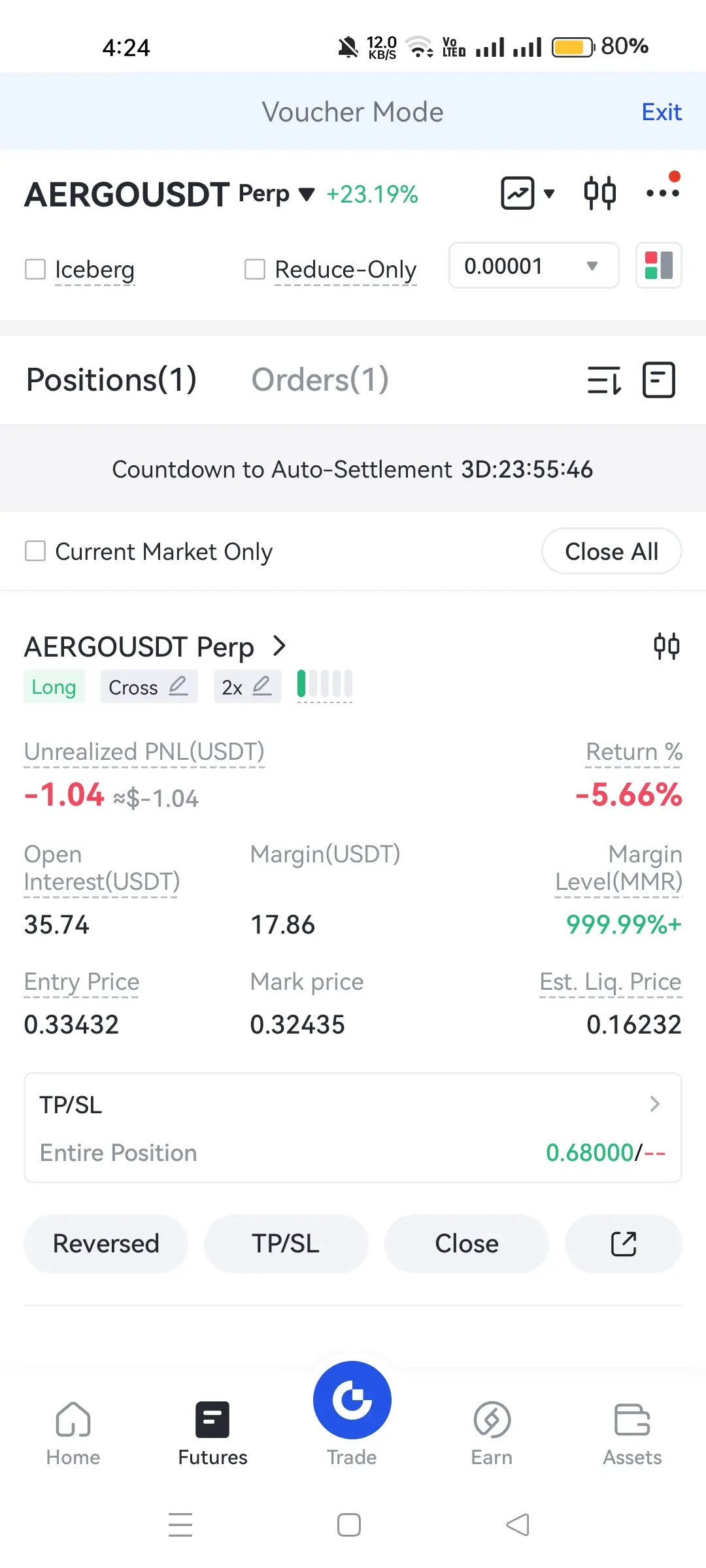Screen dimensions: 706x1568
Task: Exit Voucher Mode
Action: coord(662,112)
